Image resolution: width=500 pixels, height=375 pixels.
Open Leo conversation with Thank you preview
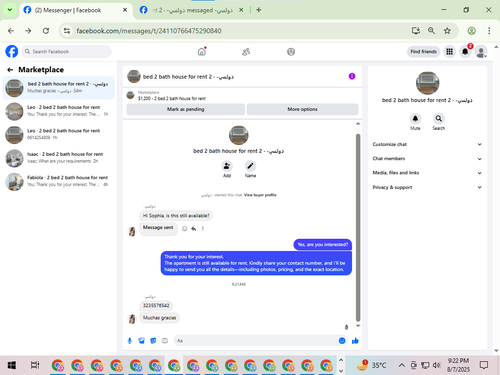point(59,111)
